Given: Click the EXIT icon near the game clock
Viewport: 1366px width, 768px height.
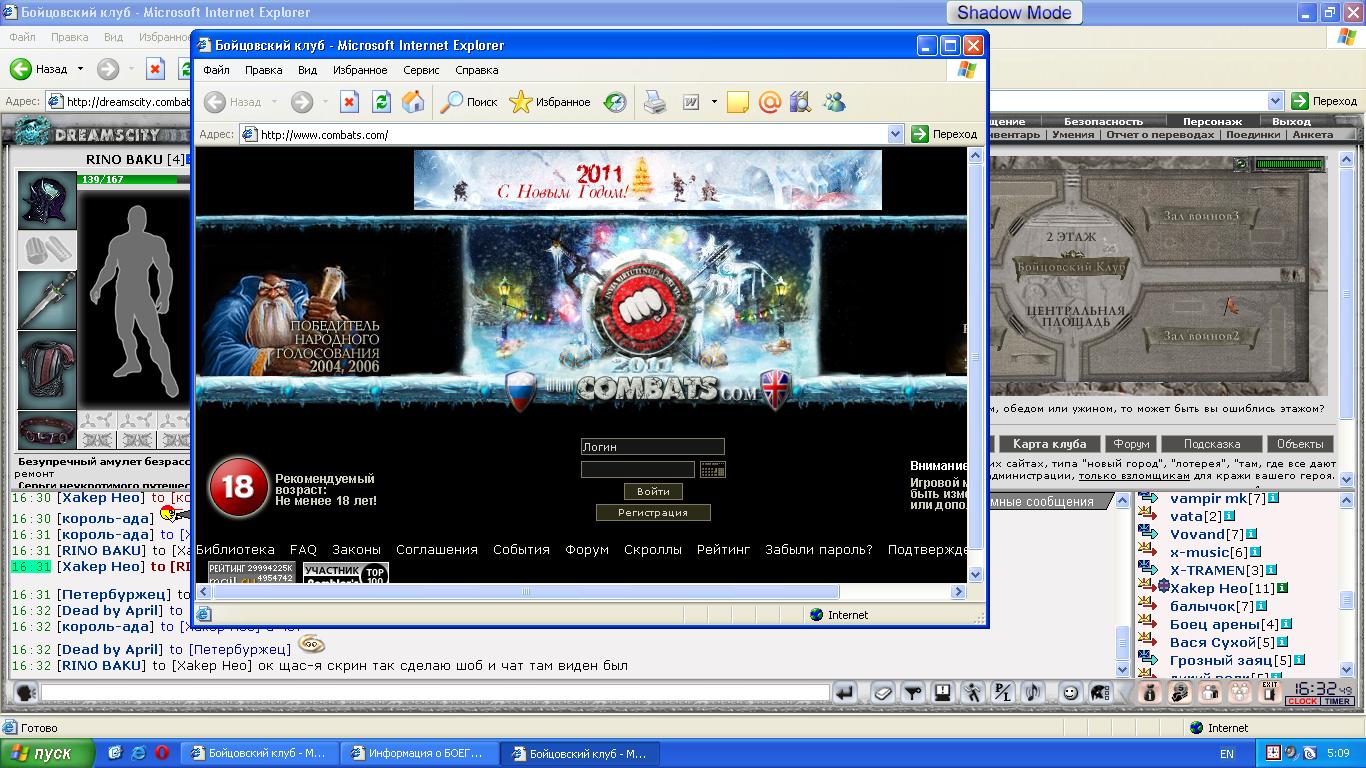Looking at the screenshot, I should click(1269, 692).
